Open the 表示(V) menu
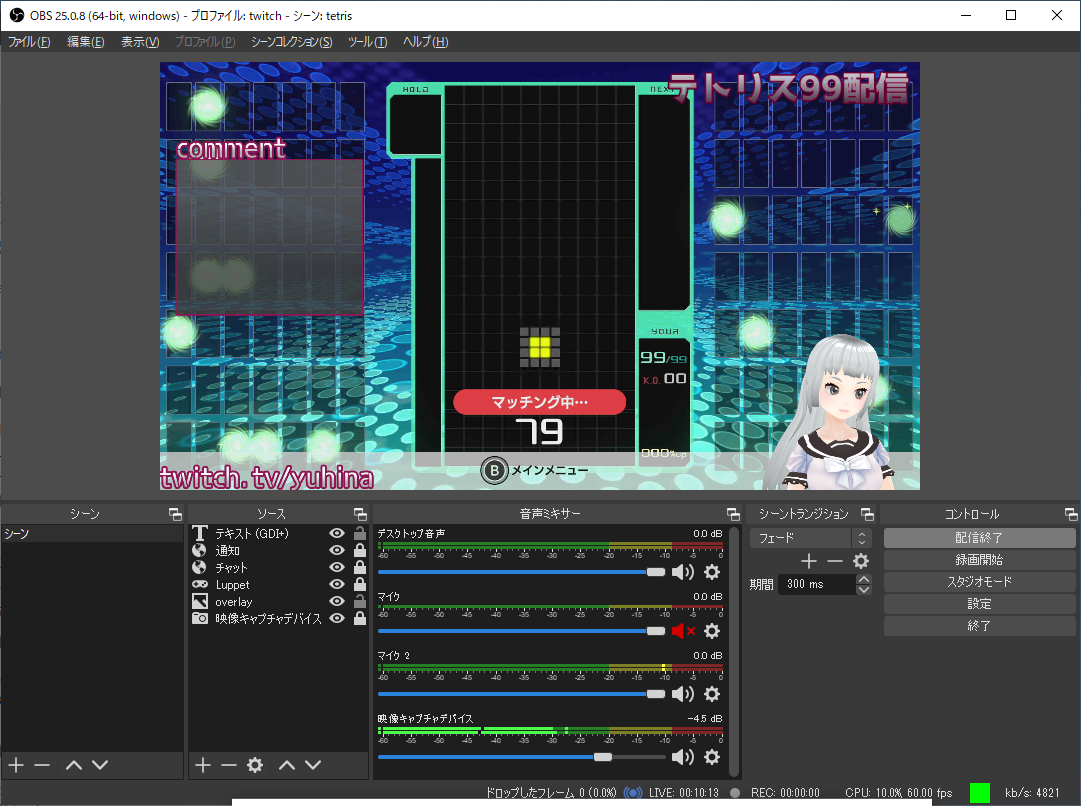The image size is (1081, 806). click(x=140, y=42)
